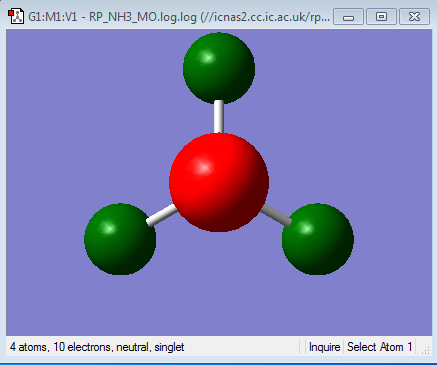Click the window title 'G1:M1:V1 - RP_NH3_MO.log.log'
Screen dimensions: 437x365
[112, 17]
